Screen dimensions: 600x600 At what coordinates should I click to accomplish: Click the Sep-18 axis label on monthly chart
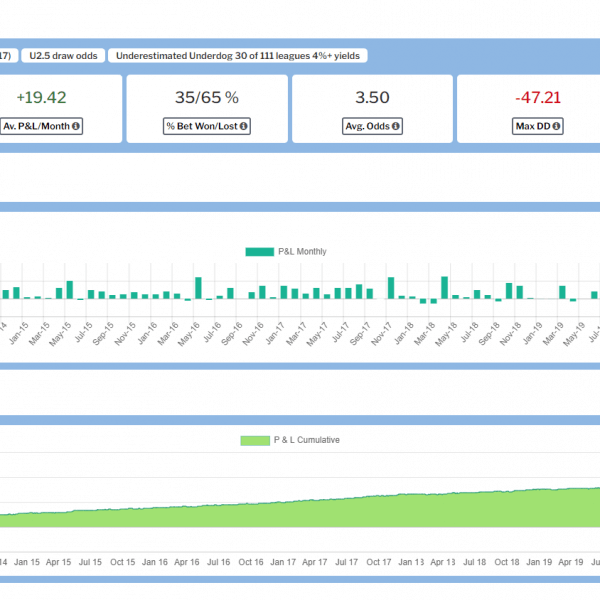click(x=489, y=334)
